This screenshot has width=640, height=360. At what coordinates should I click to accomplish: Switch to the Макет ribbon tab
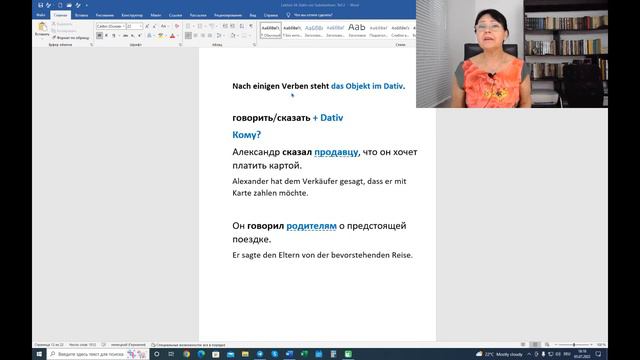pos(156,15)
